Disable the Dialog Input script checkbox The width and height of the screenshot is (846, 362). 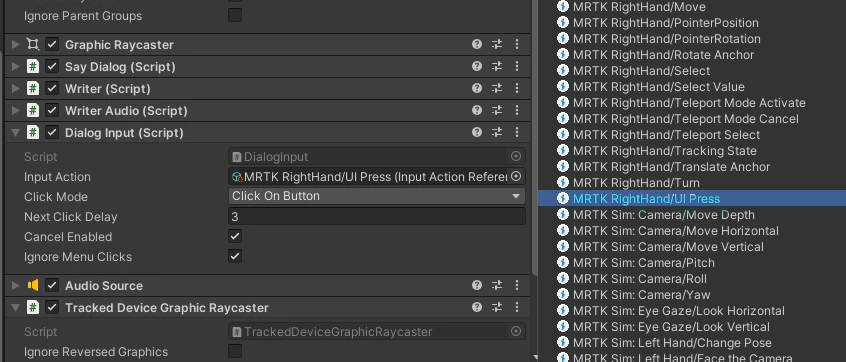(x=52, y=132)
